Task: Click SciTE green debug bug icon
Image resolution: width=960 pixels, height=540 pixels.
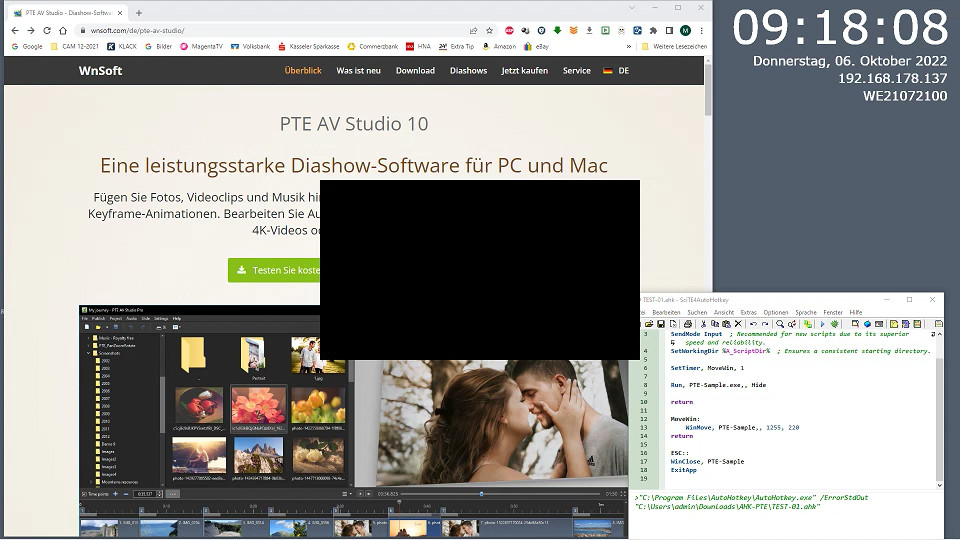Action: (x=834, y=324)
